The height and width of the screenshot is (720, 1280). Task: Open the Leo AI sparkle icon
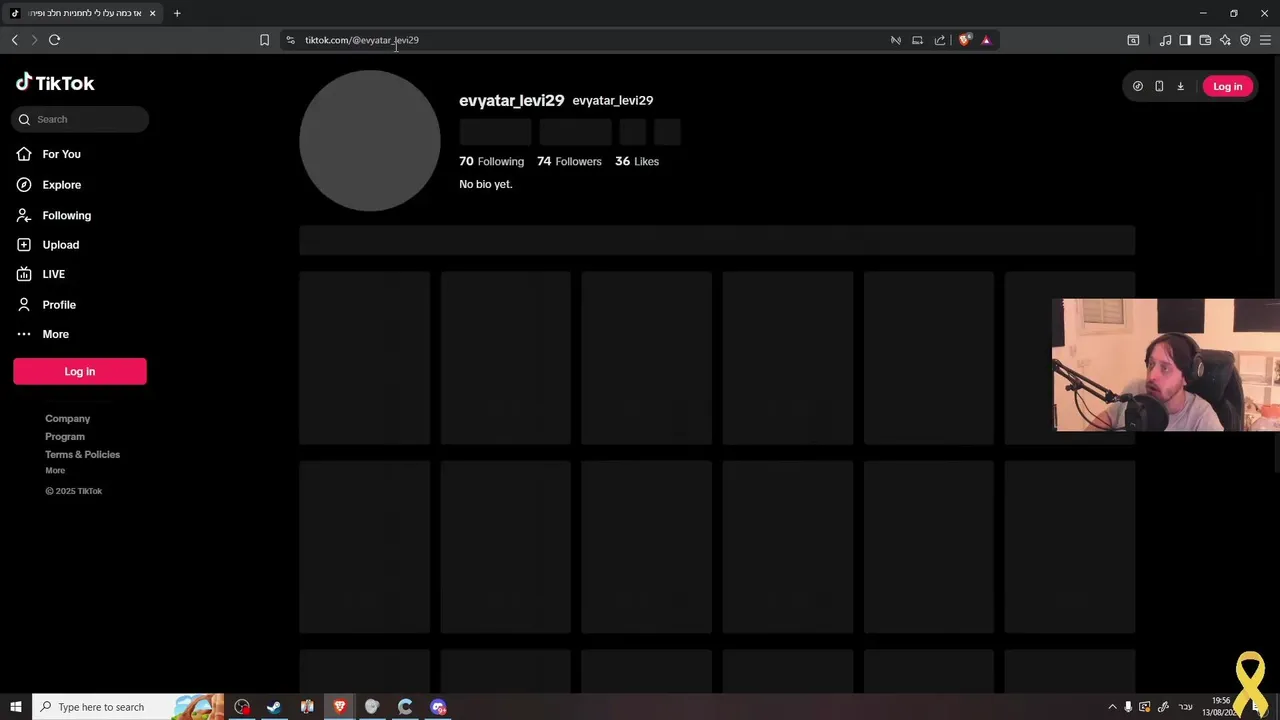pyautogui.click(x=1225, y=40)
